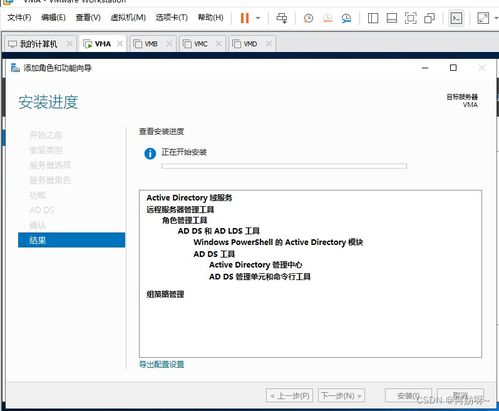The image size is (499, 411).
Task: Click the 开始之前 wizard step
Action: pos(46,135)
